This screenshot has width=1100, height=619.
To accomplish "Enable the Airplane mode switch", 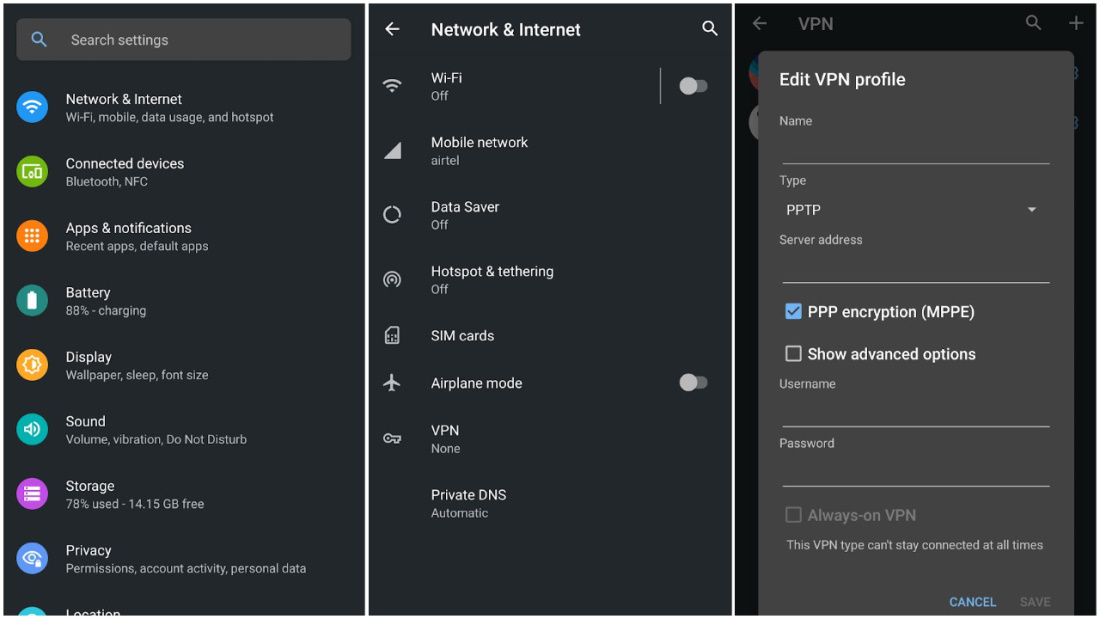I will (x=693, y=382).
